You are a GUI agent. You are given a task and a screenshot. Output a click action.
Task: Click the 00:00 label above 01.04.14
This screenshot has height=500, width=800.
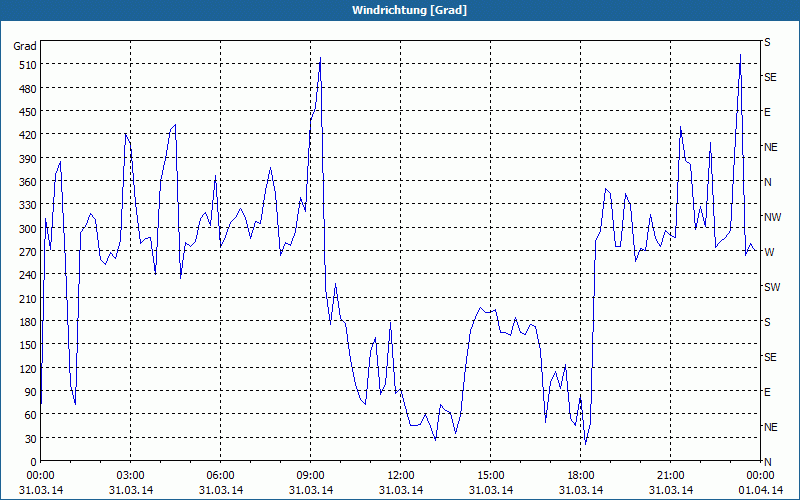[x=761, y=476]
